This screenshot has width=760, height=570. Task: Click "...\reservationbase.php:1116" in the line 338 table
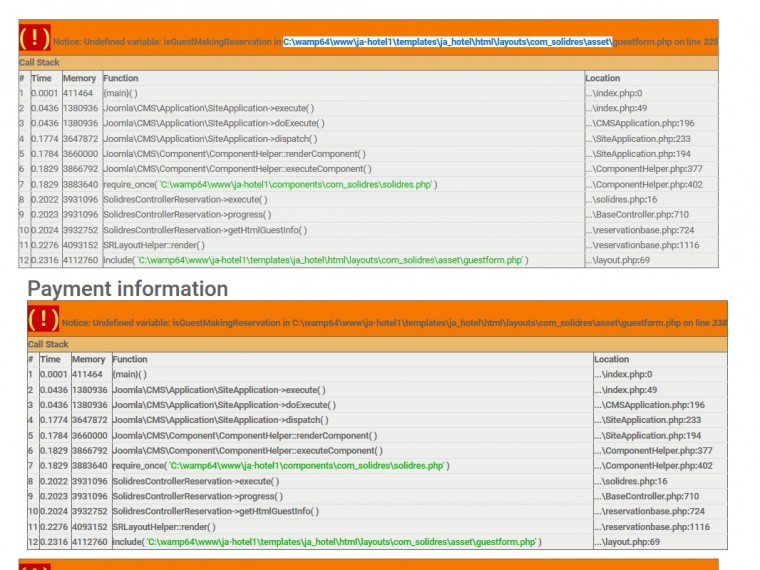[652, 526]
